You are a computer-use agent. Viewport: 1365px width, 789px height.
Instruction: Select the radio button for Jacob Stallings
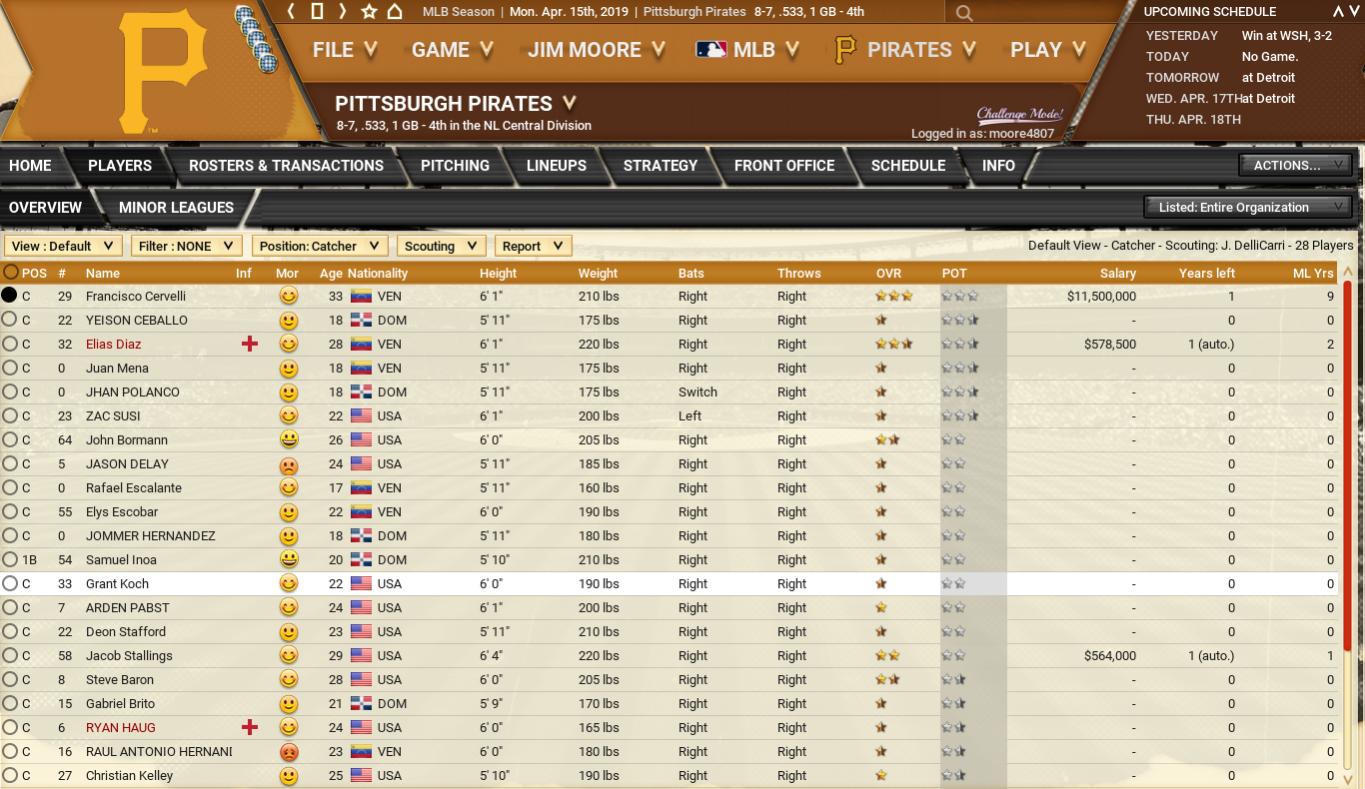click(x=10, y=656)
